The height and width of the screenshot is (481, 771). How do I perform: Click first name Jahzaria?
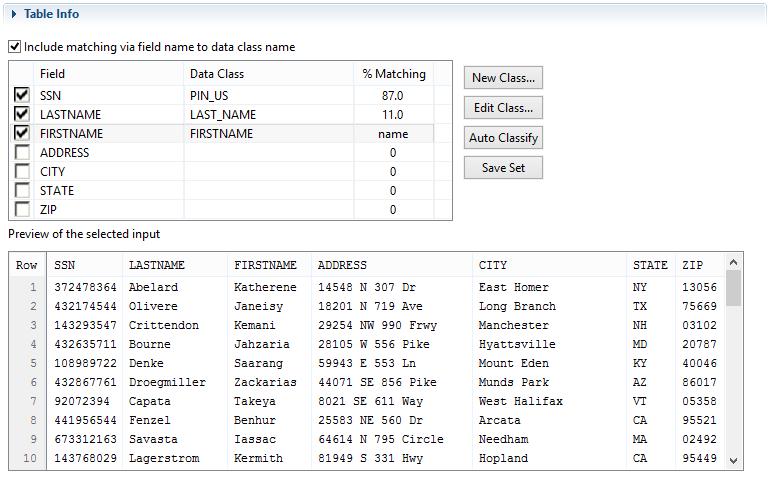point(262,344)
